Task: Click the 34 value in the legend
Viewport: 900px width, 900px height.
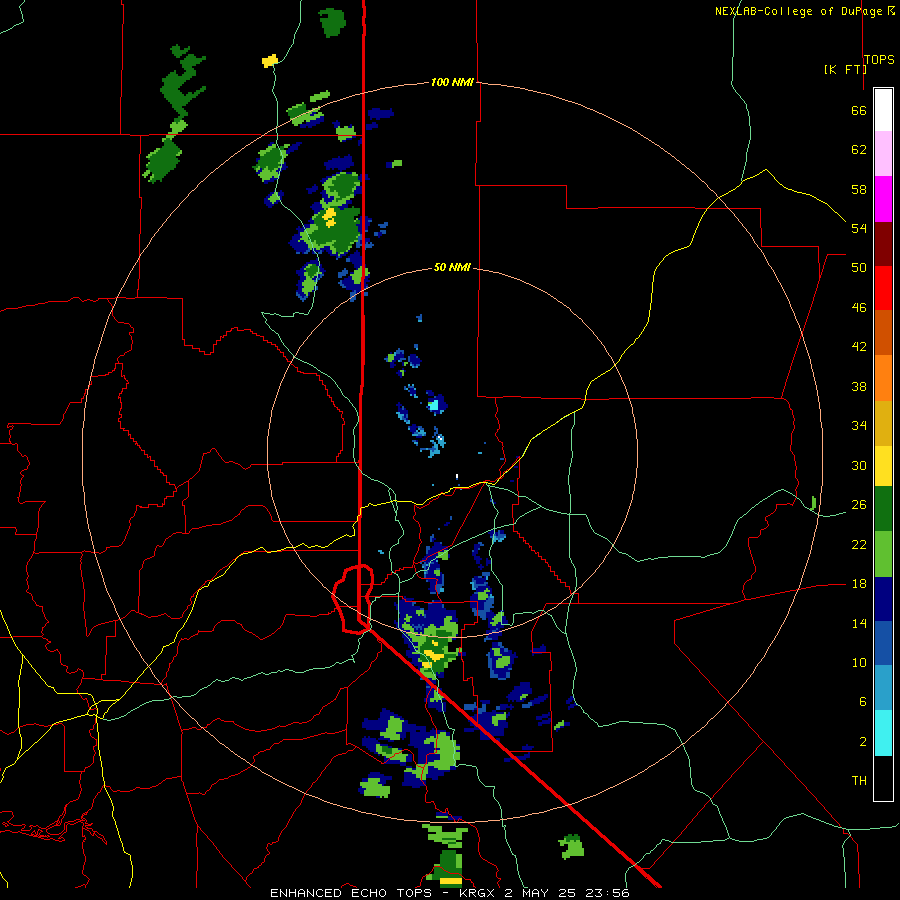Action: (x=859, y=426)
